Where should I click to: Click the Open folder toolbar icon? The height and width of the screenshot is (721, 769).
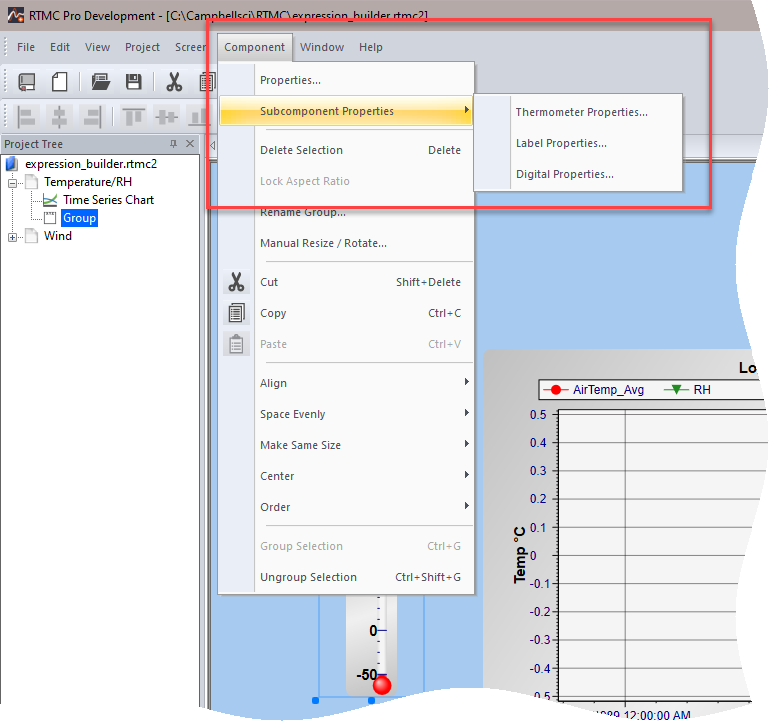[x=101, y=82]
